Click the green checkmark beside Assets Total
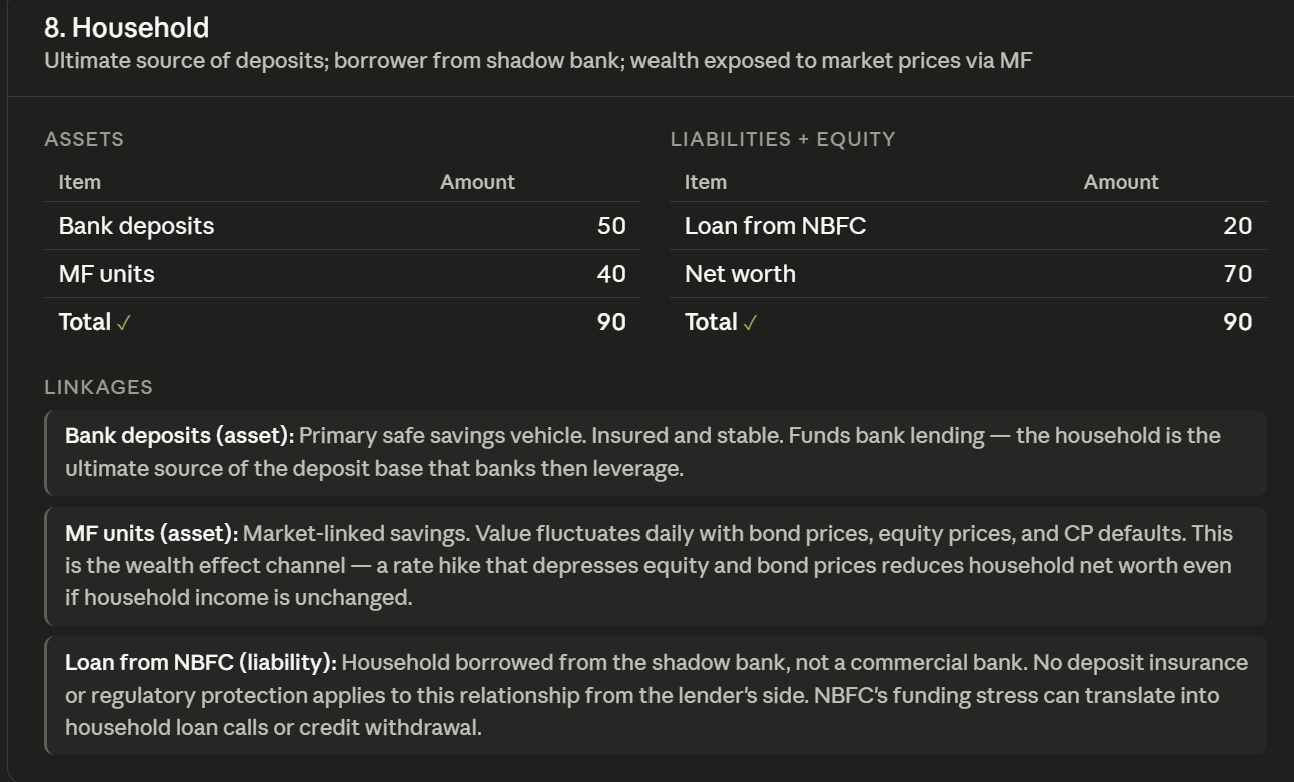The height and width of the screenshot is (782, 1294). tap(123, 323)
